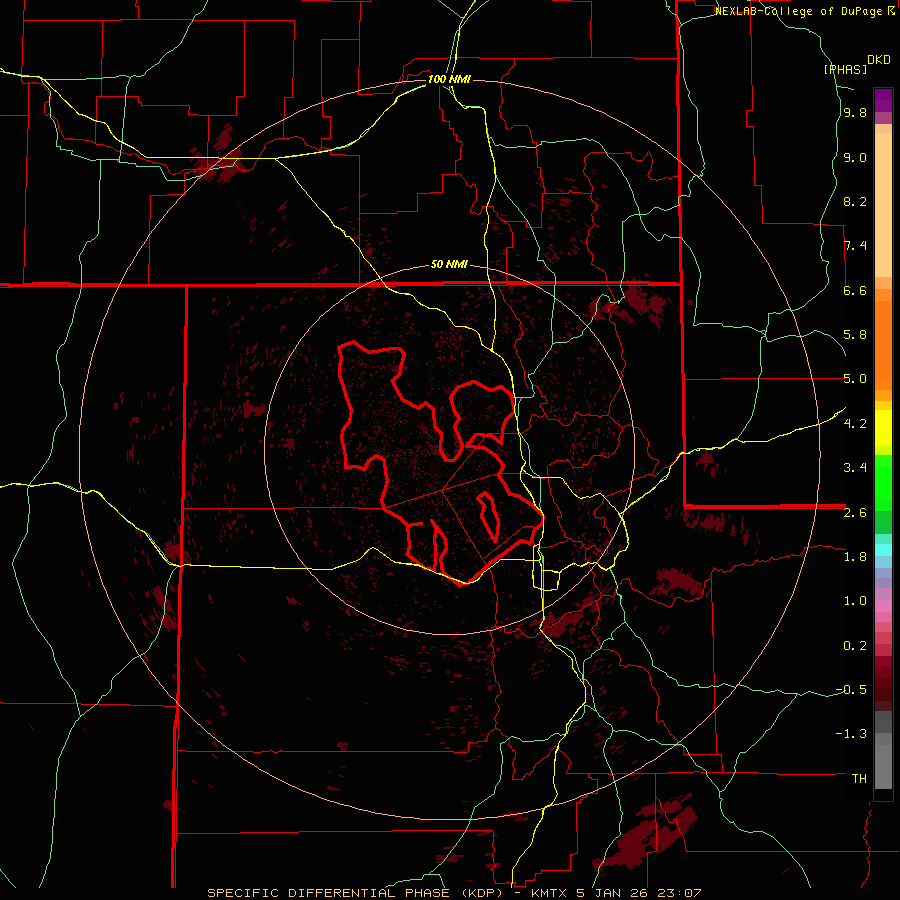This screenshot has height=900, width=900.
Task: Click the "50 NMI" range ring label
Action: coord(449,265)
